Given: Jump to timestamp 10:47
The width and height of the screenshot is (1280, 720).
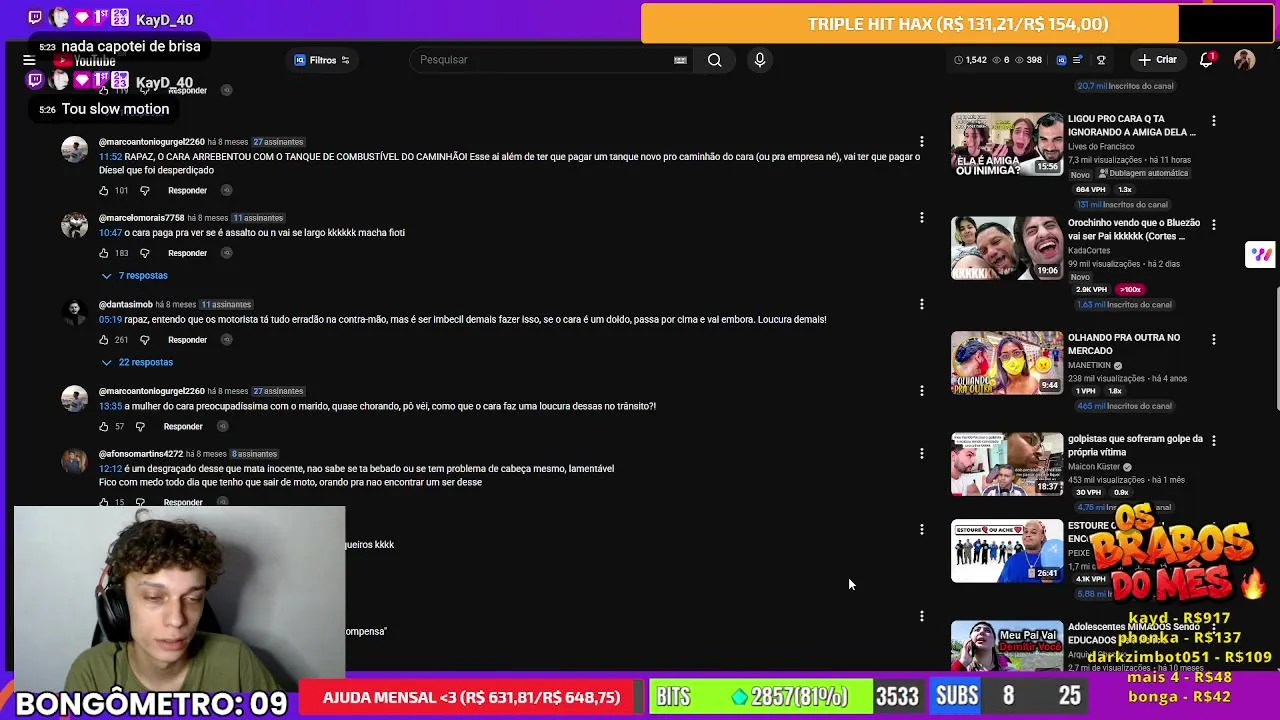Looking at the screenshot, I should (110, 233).
